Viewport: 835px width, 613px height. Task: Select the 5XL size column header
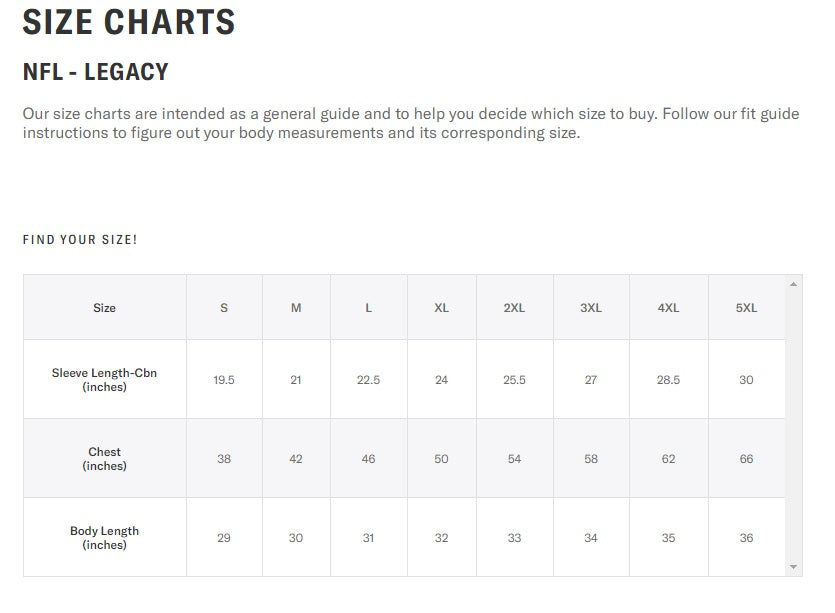click(746, 308)
